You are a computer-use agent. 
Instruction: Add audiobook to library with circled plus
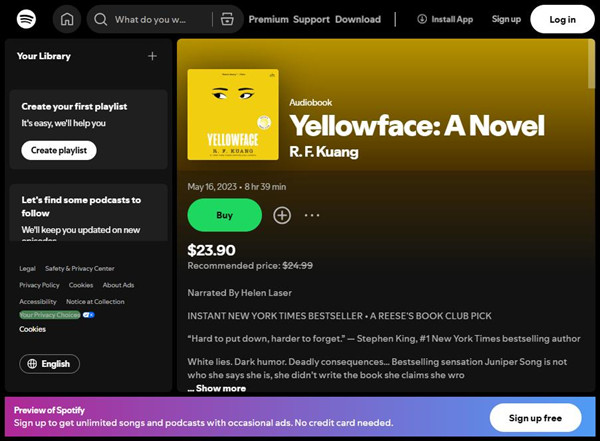pos(282,215)
